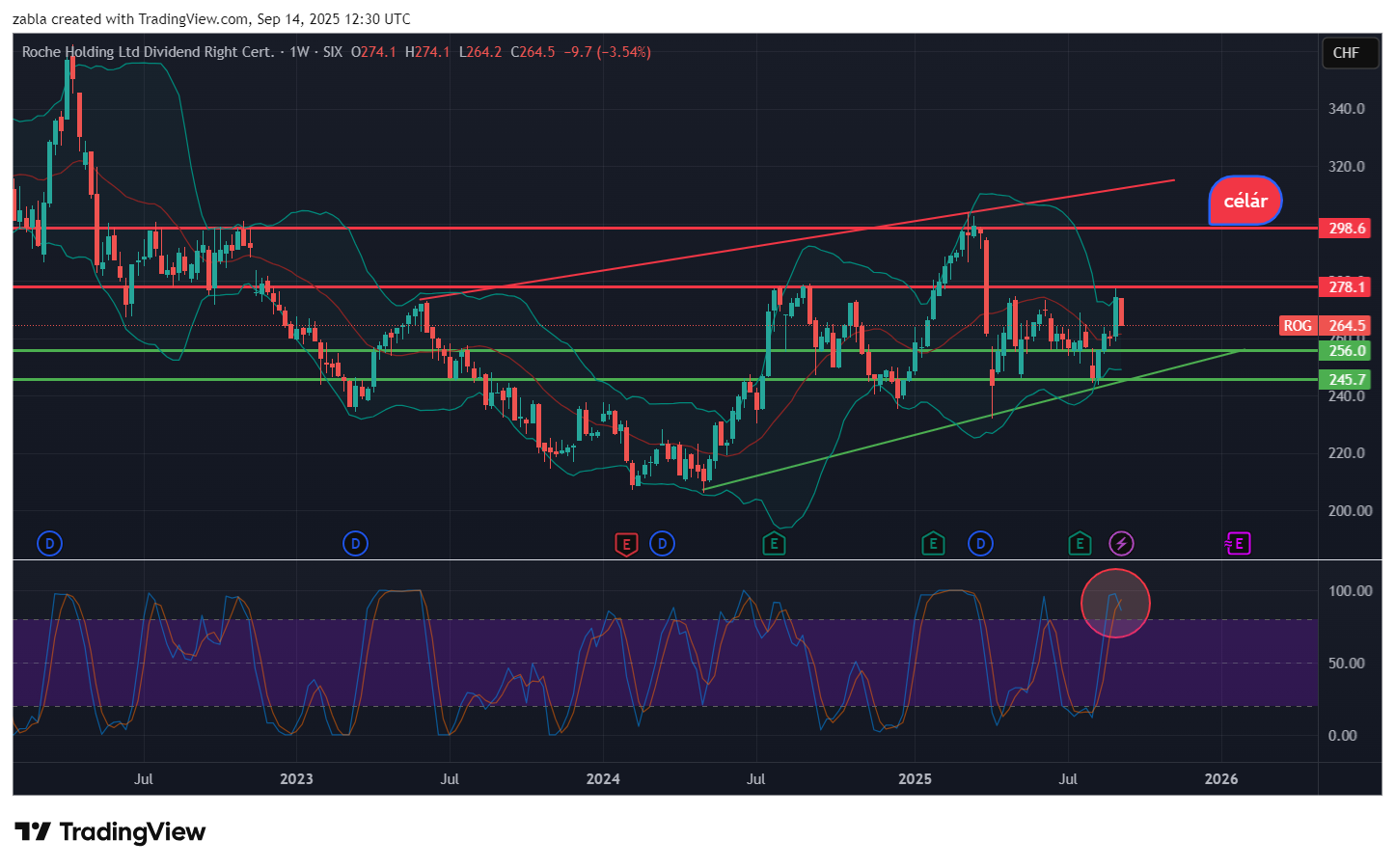Click the 2025 time axis label
This screenshot has height=868, width=1395.
click(915, 779)
